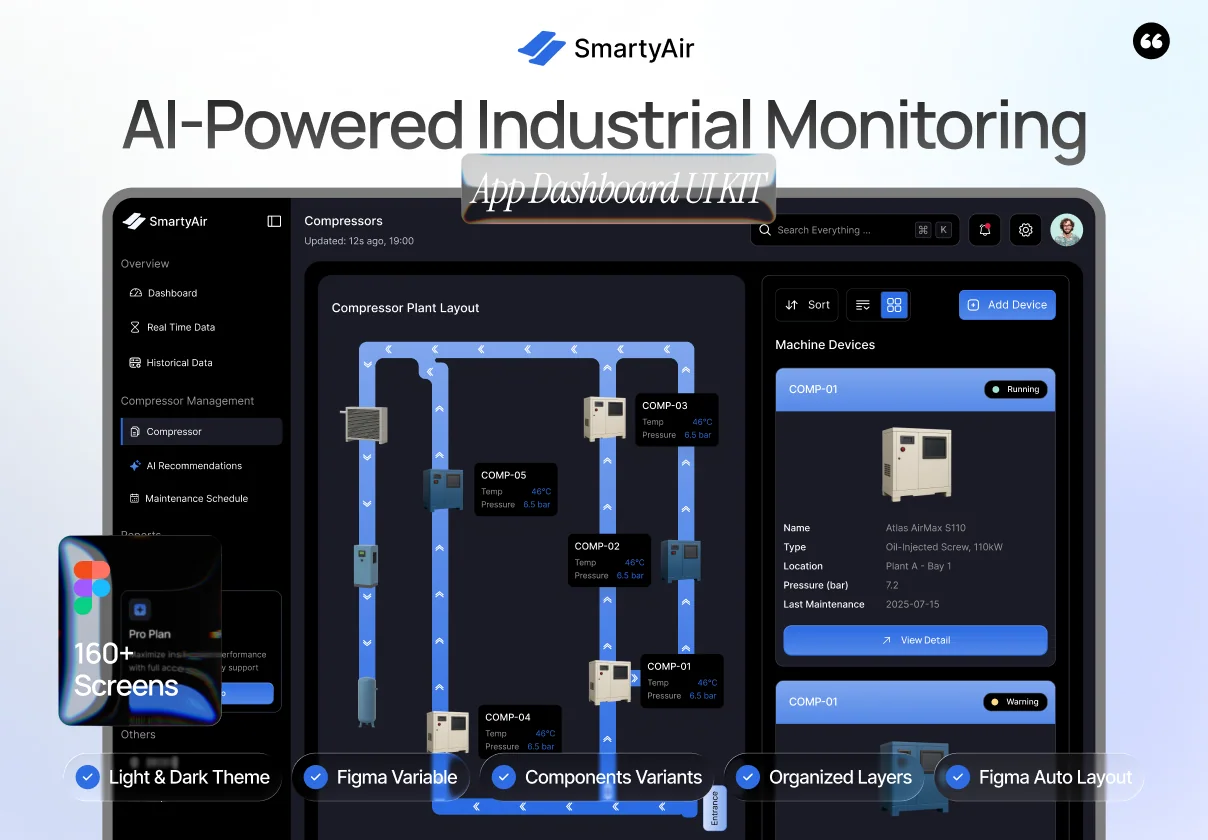Click the Compressor Plant Layout title

406,308
